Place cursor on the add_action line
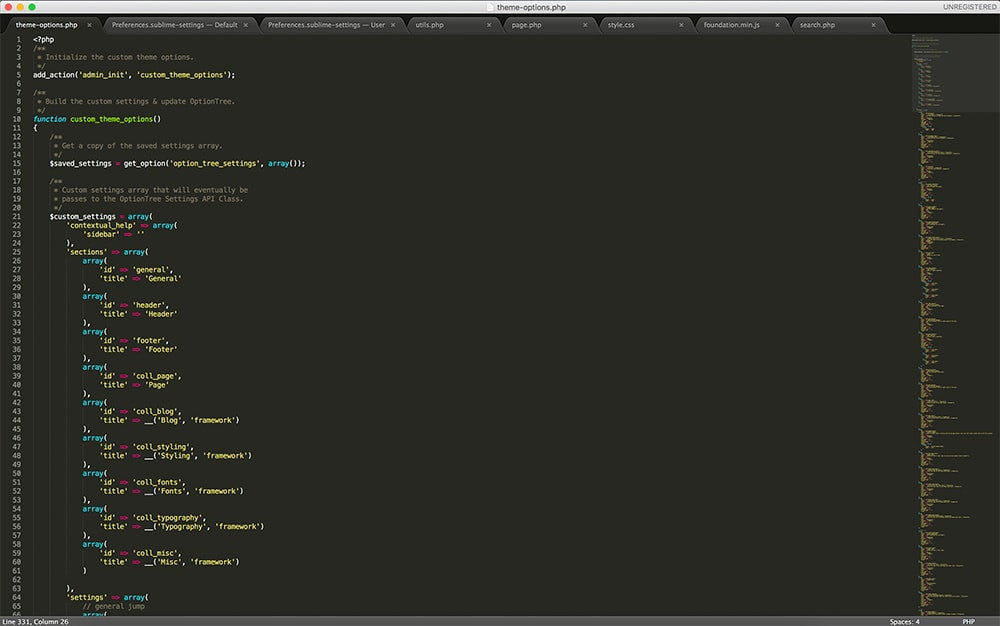This screenshot has width=1000, height=626. 134,75
